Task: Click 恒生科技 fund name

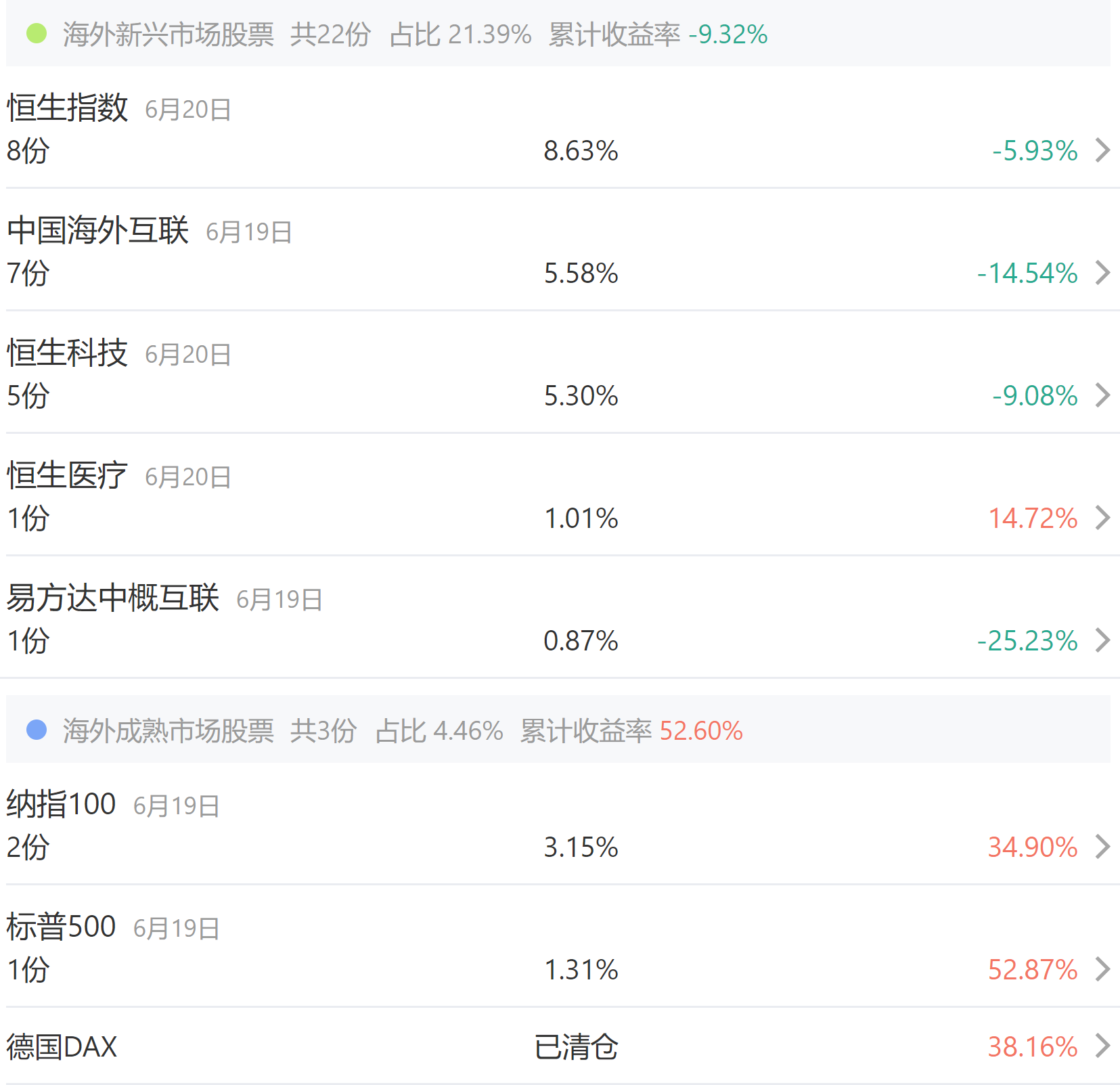Action: click(67, 353)
